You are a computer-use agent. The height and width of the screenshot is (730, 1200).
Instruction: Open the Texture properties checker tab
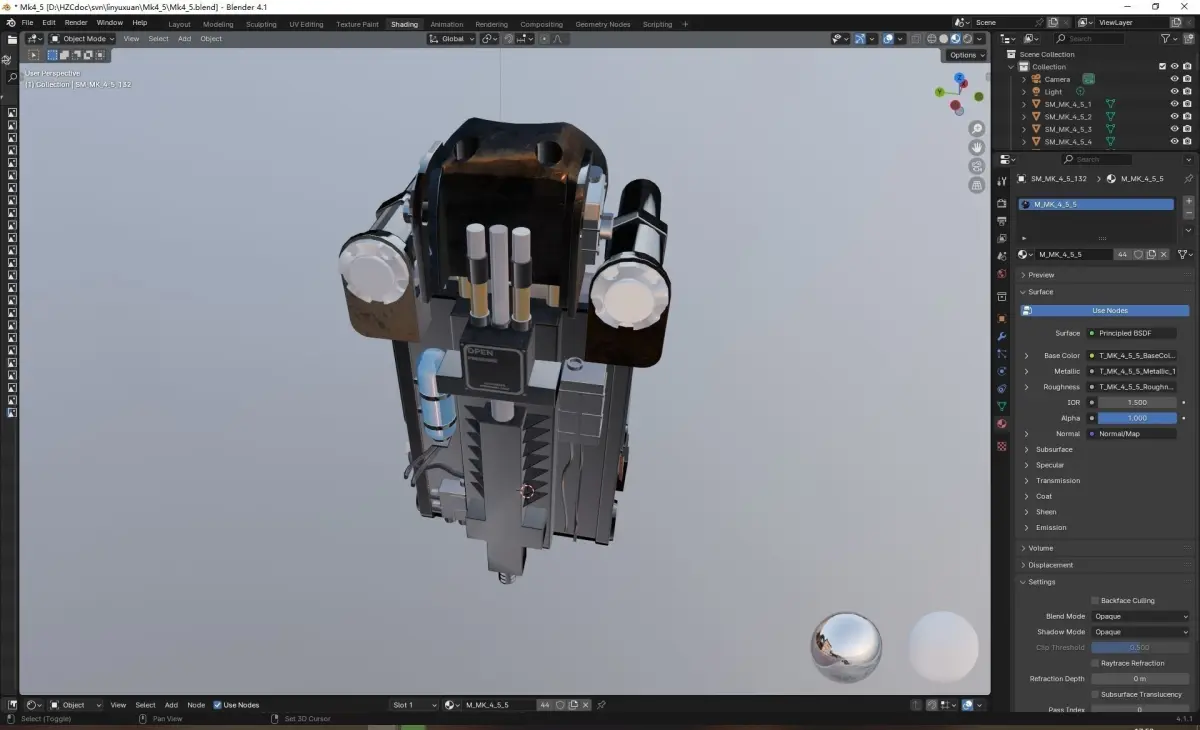click(x=1002, y=446)
